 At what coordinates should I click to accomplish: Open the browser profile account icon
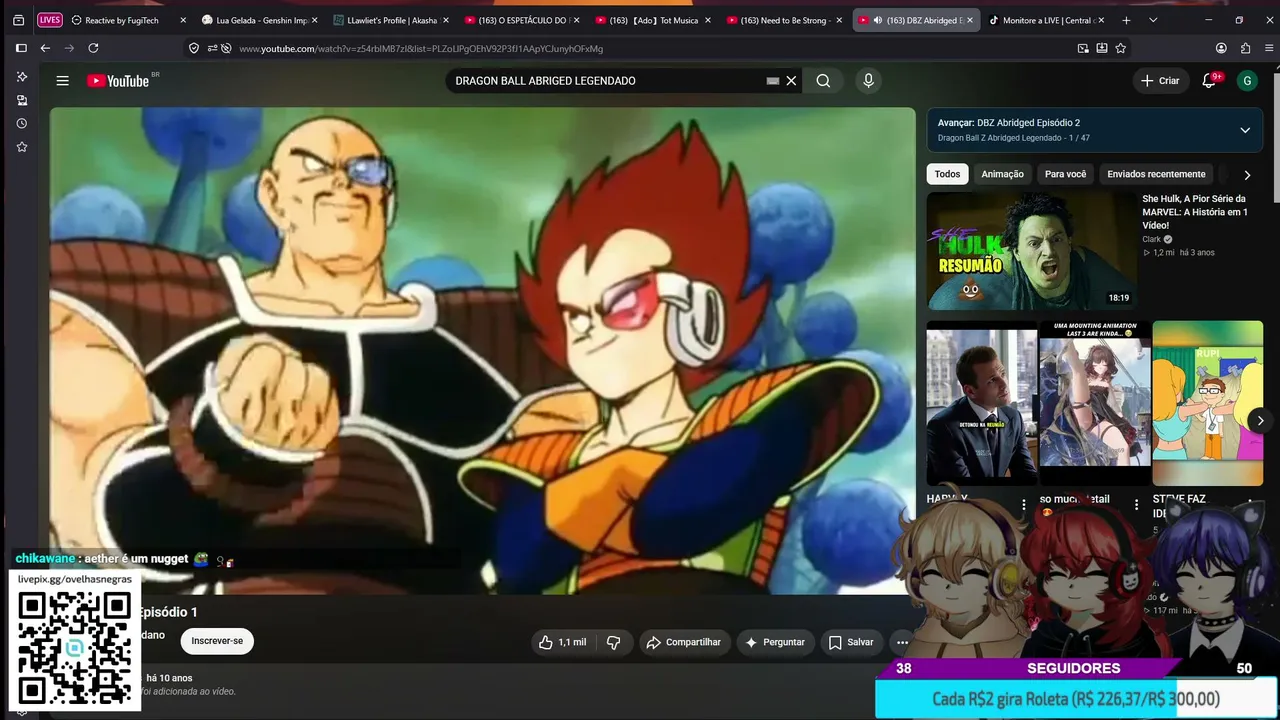[1221, 48]
